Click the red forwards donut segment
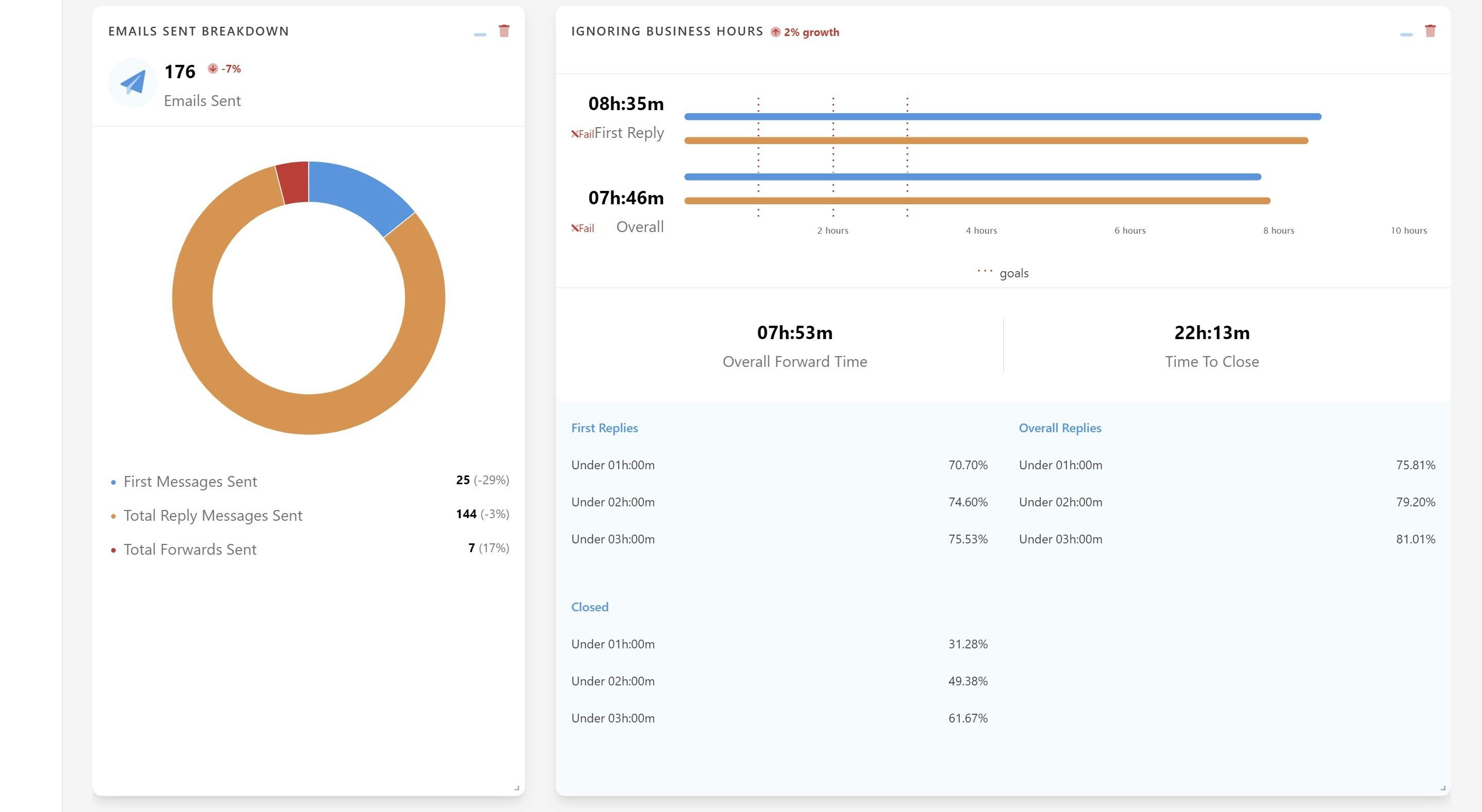The height and width of the screenshot is (812, 1482). [x=294, y=183]
